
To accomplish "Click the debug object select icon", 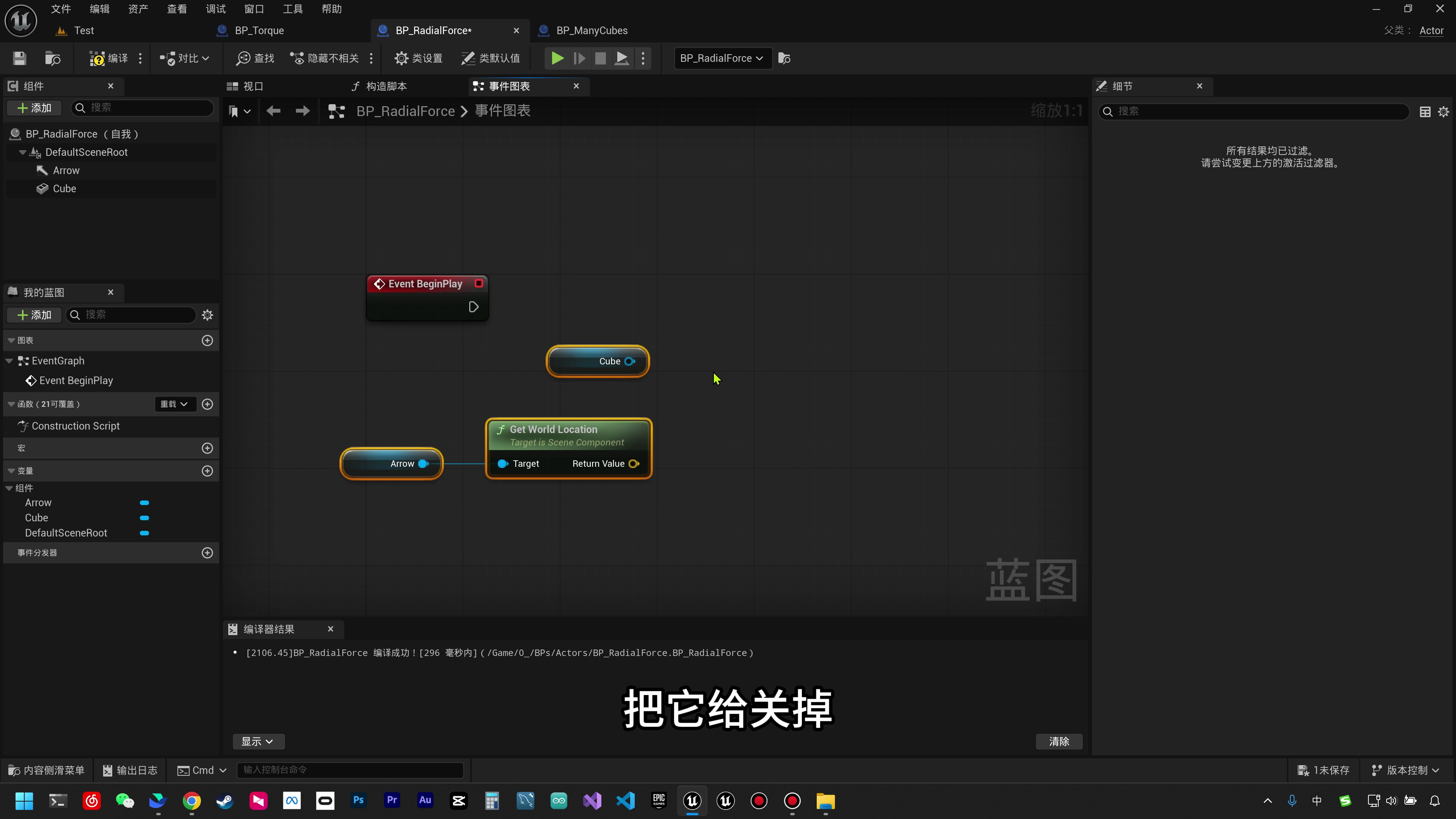I will pyautogui.click(x=784, y=58).
